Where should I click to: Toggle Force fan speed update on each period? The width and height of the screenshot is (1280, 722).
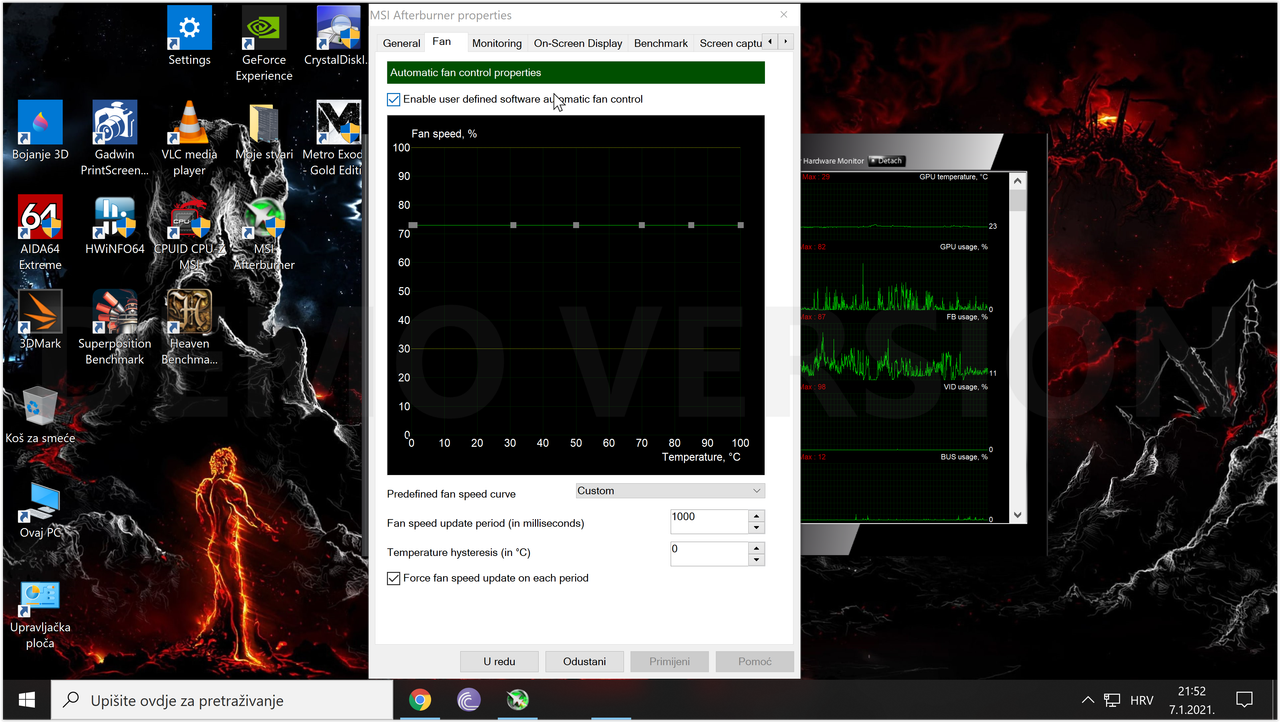tap(394, 578)
